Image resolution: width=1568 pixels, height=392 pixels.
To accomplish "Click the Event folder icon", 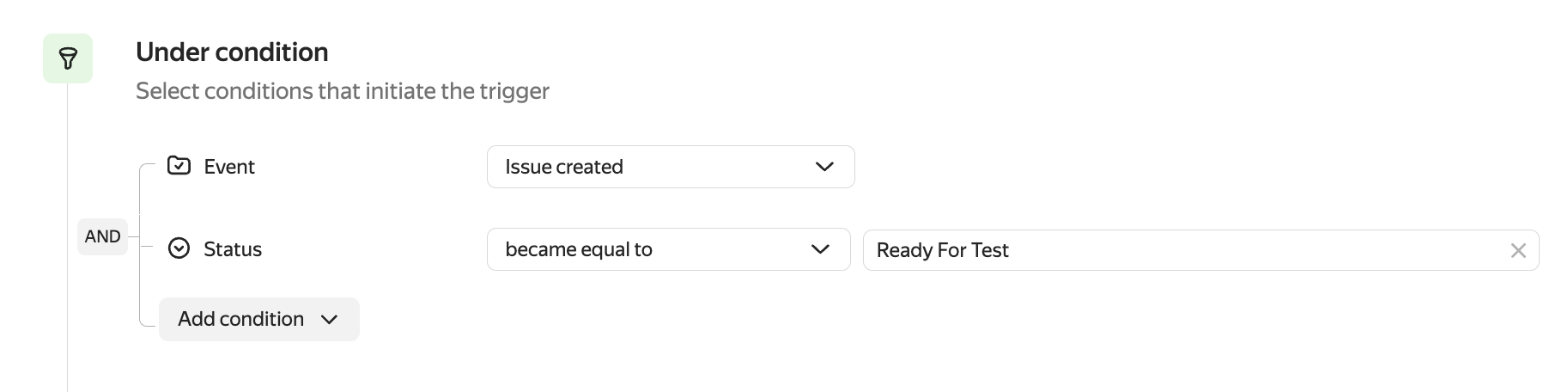I will (179, 166).
